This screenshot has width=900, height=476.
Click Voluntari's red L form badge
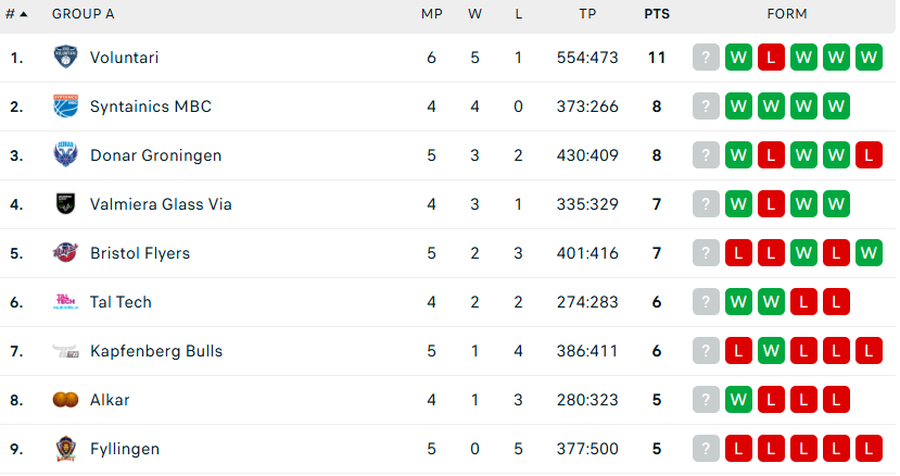[x=771, y=57]
